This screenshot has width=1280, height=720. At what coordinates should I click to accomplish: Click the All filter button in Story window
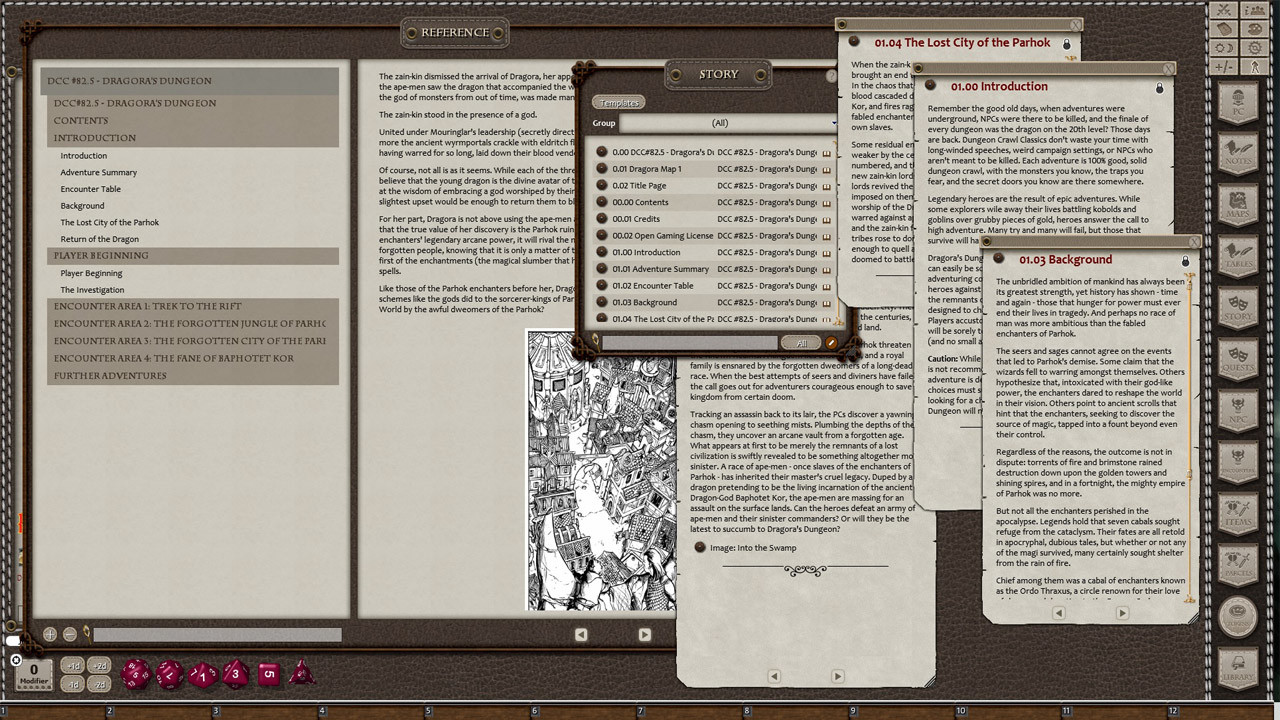801,342
